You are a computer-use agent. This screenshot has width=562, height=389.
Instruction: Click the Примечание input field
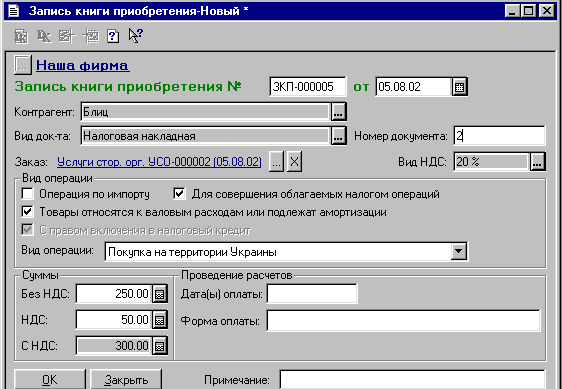pos(412,380)
